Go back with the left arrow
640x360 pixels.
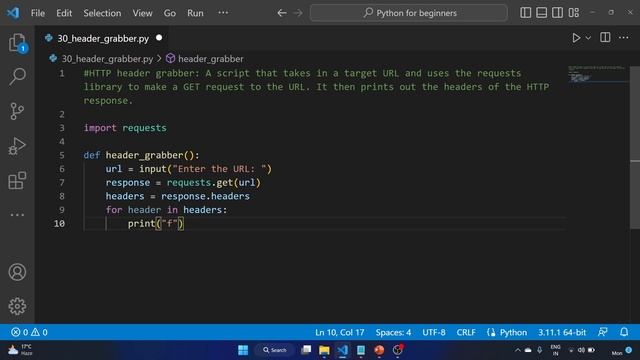282,13
